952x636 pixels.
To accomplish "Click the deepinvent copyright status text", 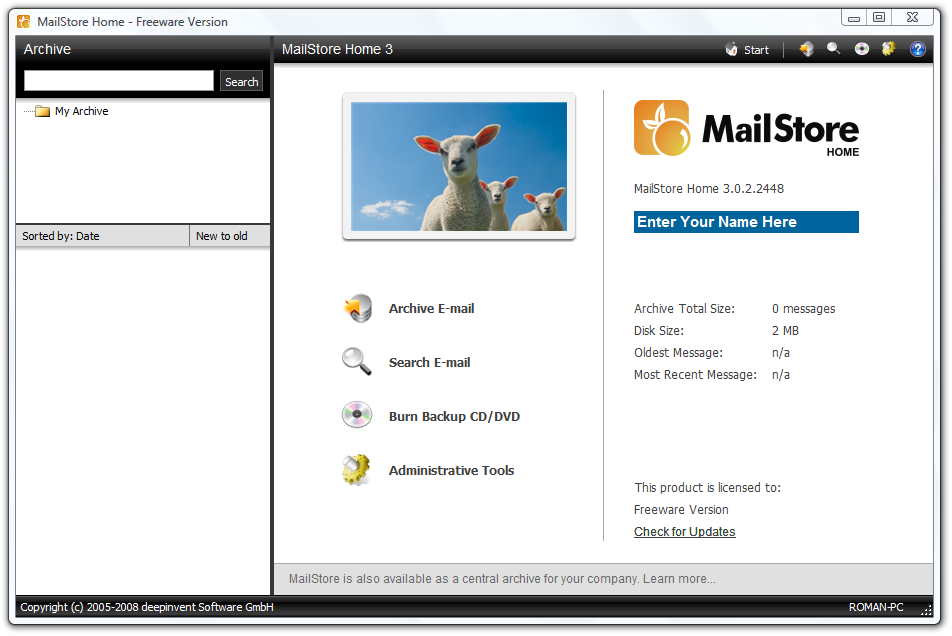I will click(147, 607).
